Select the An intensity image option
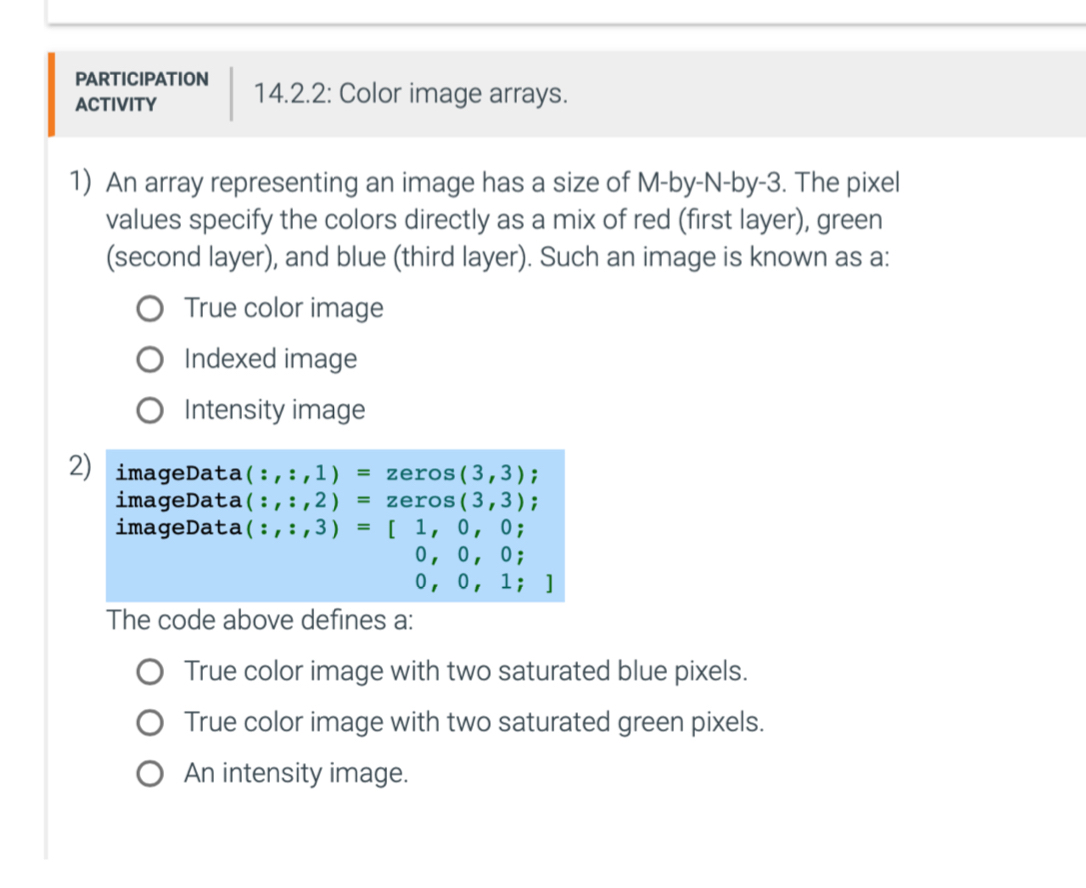Image resolution: width=1086 pixels, height=888 pixels. pos(149,773)
